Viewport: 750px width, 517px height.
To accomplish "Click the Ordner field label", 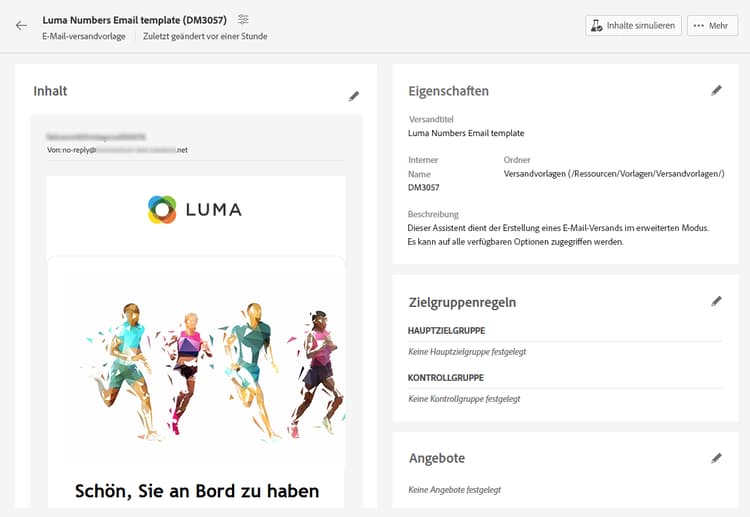I will tap(517, 160).
